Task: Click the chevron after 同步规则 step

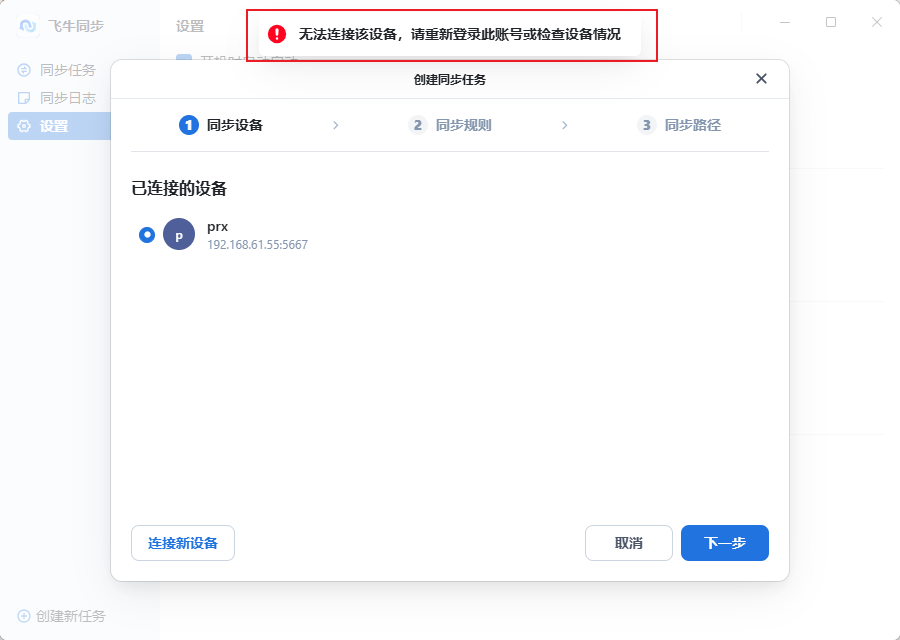Action: click(565, 125)
